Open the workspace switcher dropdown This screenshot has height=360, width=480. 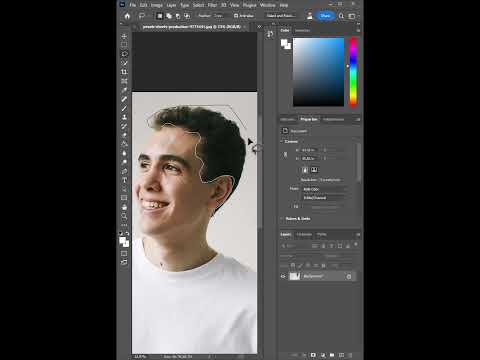click(x=352, y=16)
